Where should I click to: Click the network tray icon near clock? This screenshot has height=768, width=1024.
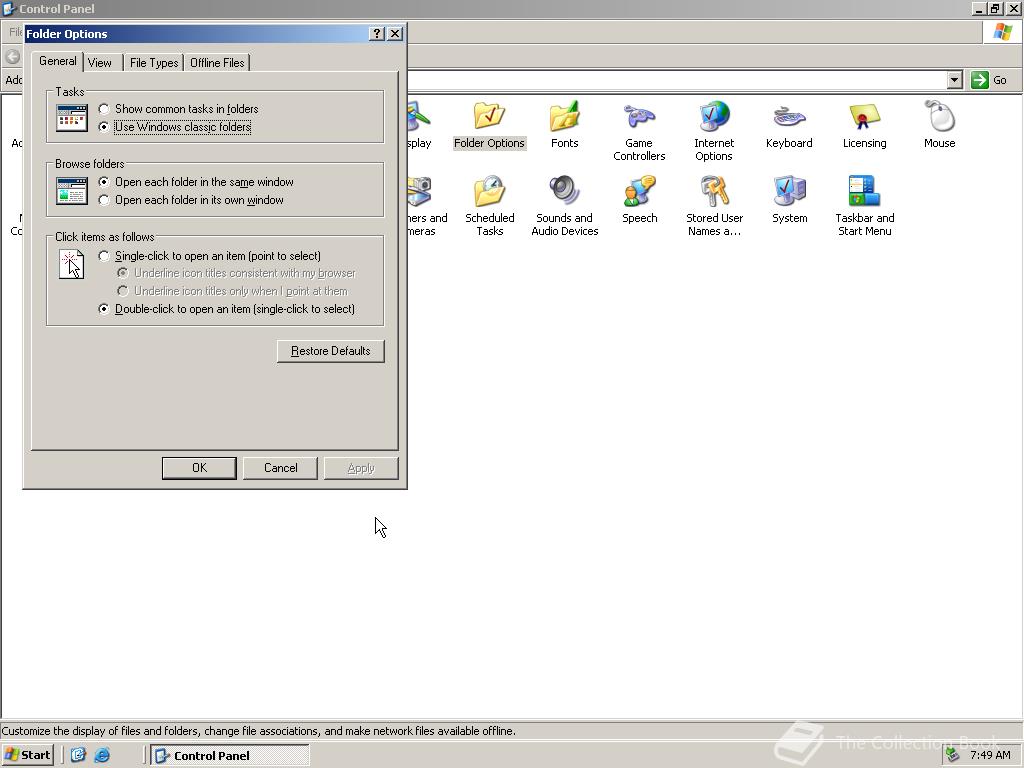953,755
